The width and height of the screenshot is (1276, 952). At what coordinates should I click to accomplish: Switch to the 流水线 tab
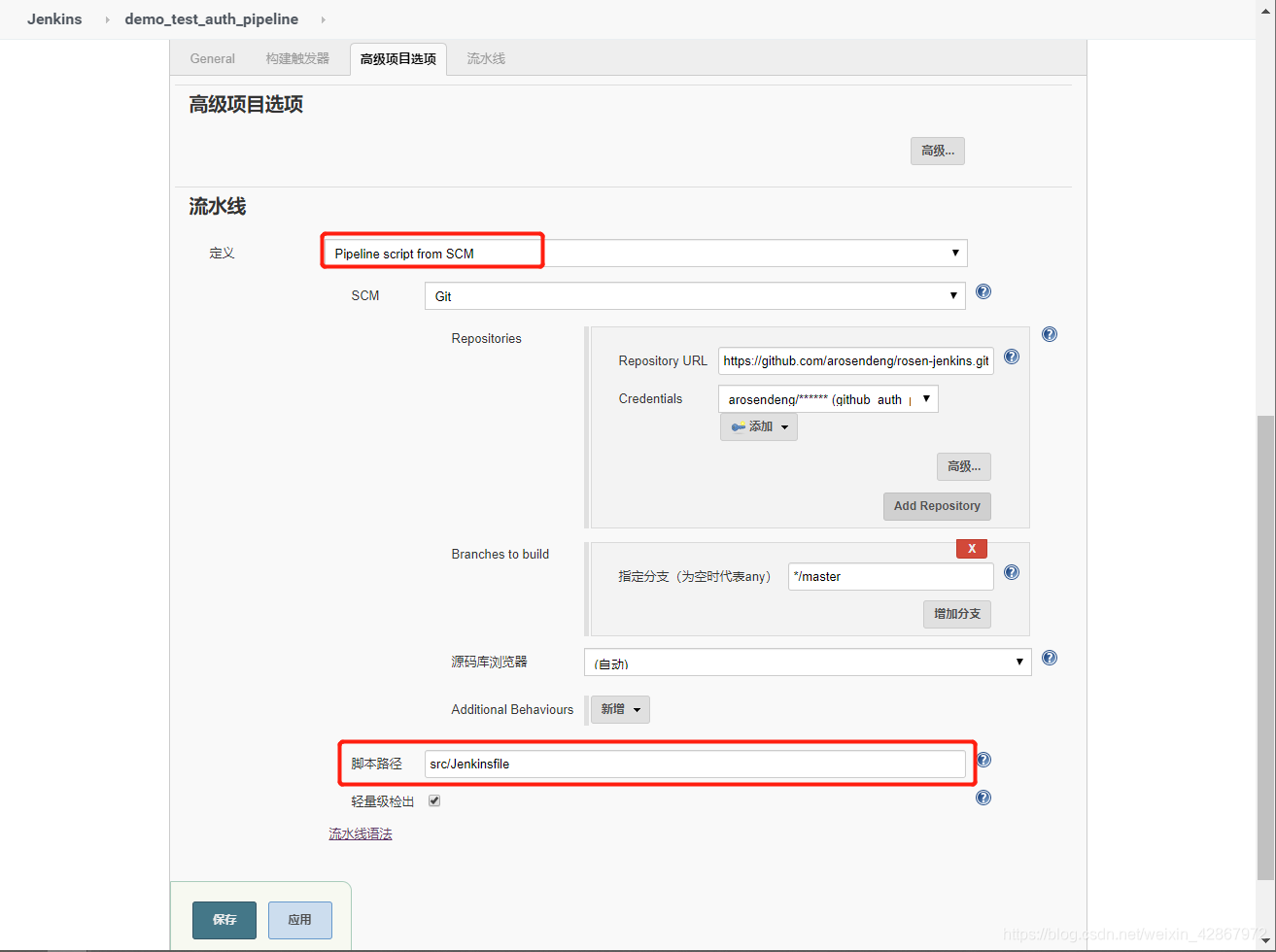pyautogui.click(x=486, y=58)
